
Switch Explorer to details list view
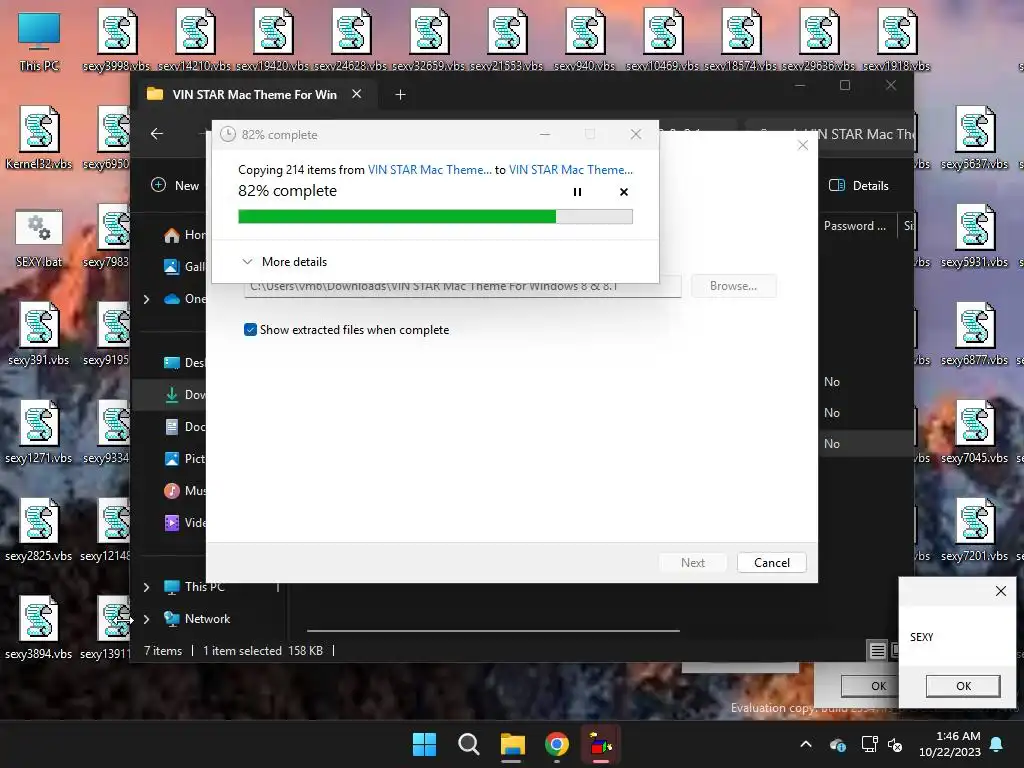pyautogui.click(x=877, y=650)
